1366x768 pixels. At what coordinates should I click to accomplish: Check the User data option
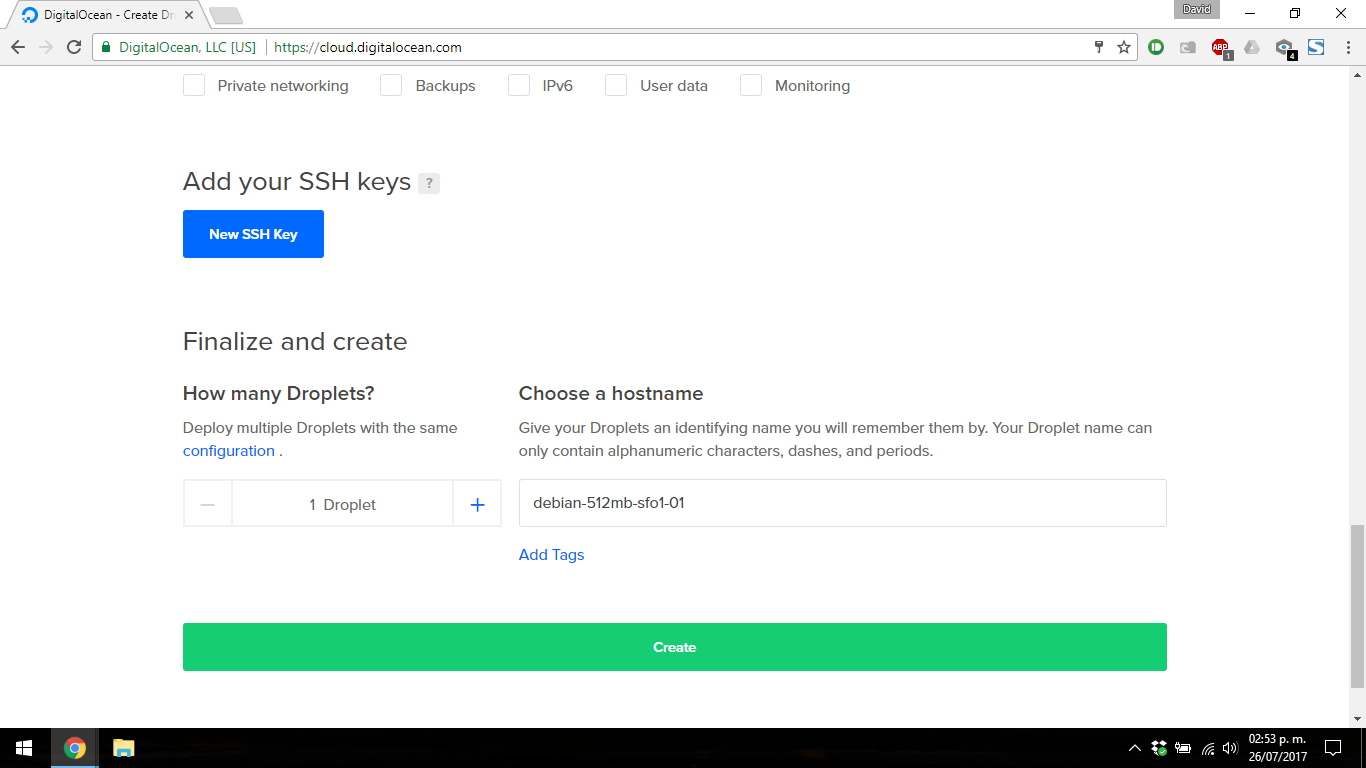(616, 86)
